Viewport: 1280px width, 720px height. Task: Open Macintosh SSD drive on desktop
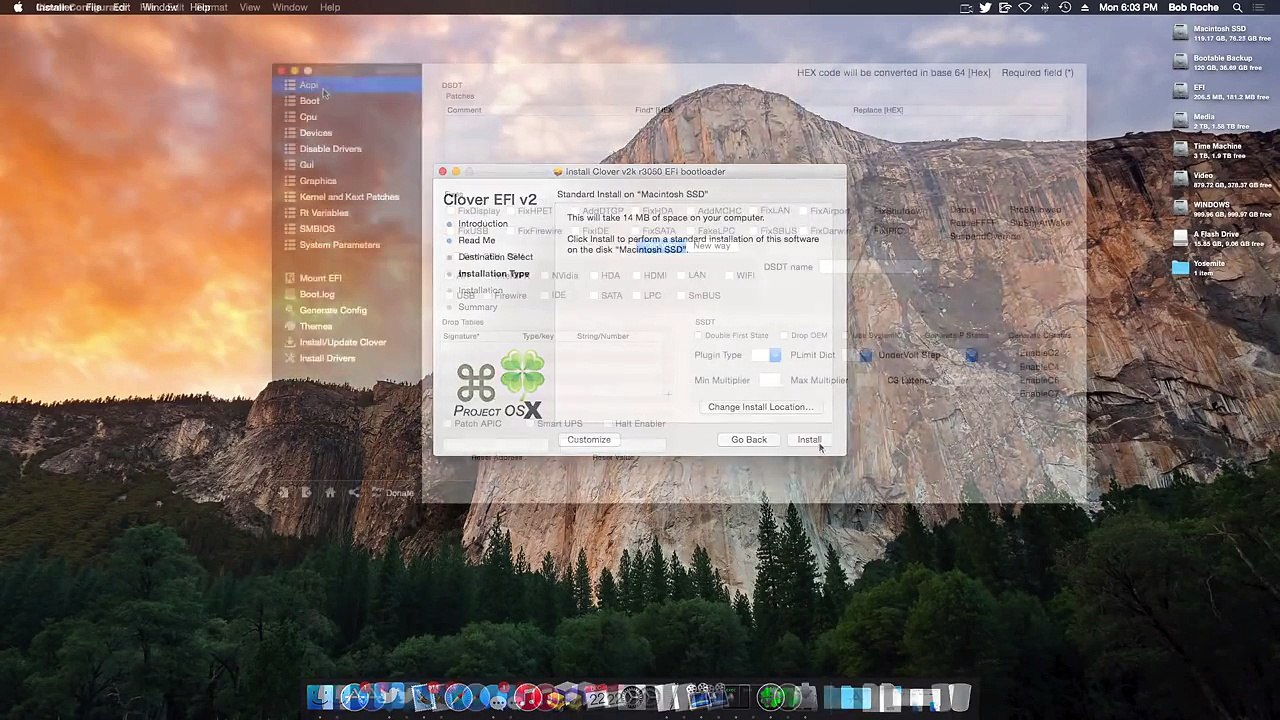1181,33
